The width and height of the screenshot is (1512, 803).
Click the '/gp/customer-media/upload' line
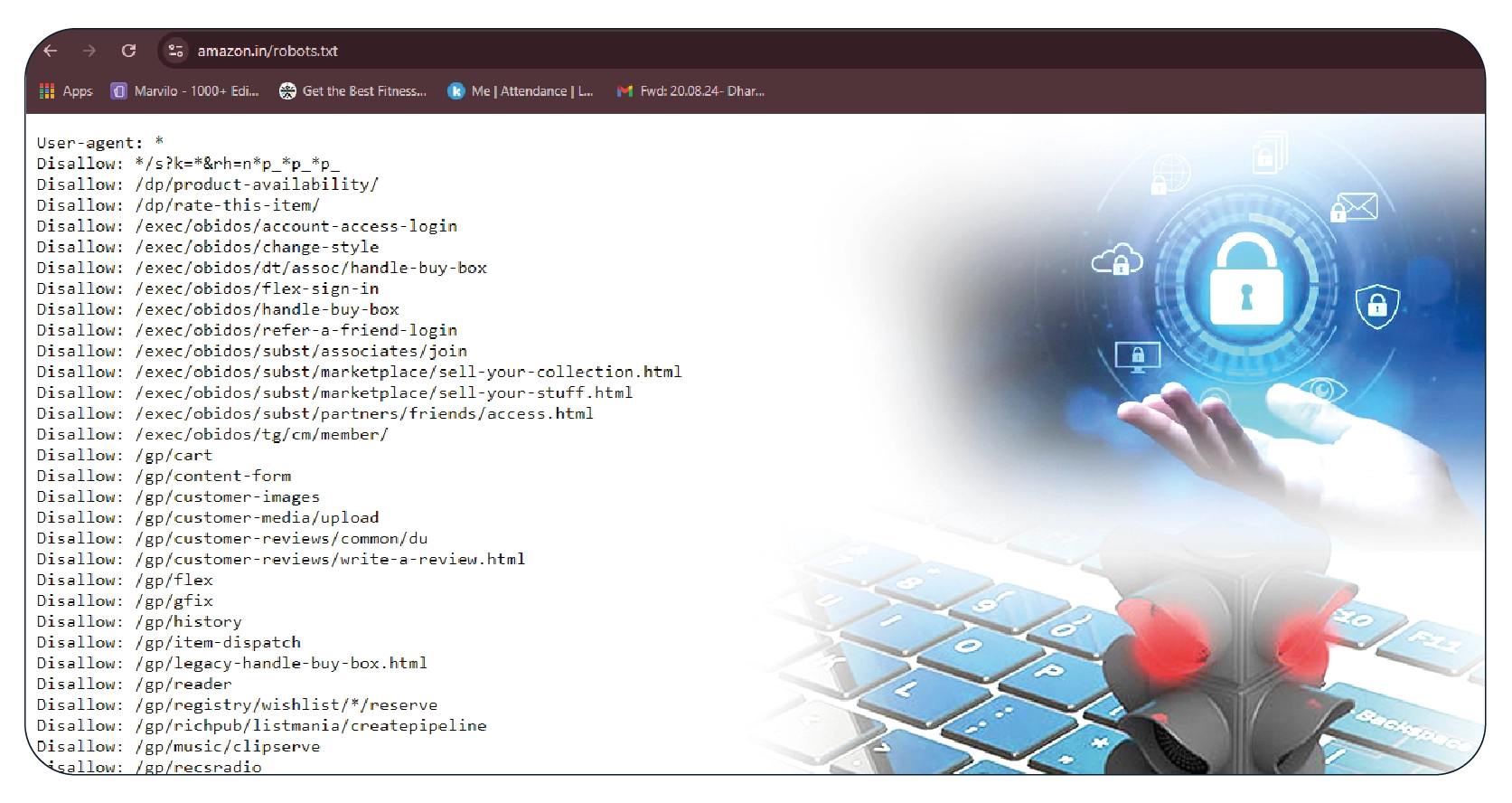pyautogui.click(x=208, y=517)
